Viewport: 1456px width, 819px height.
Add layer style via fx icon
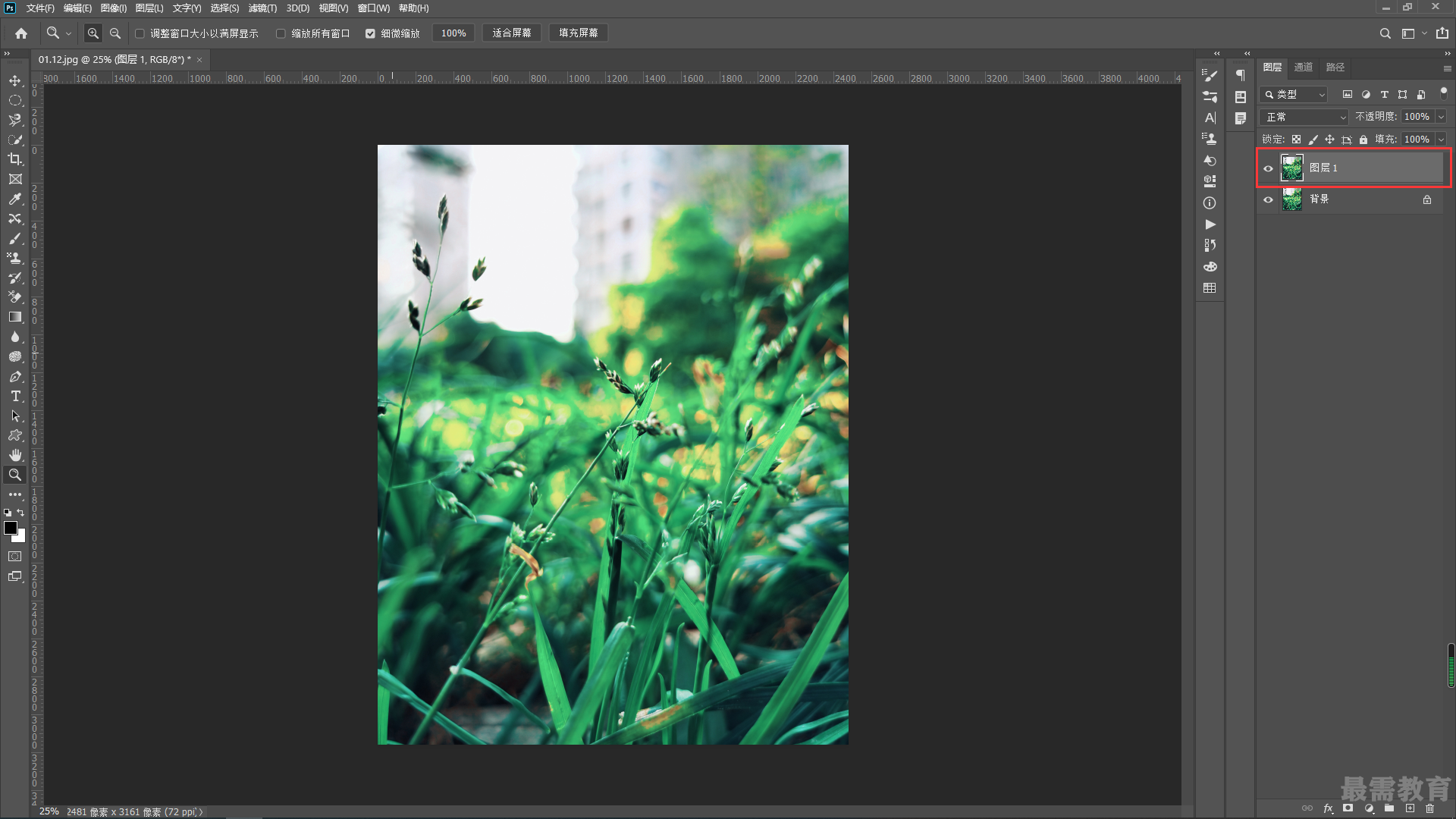(x=1328, y=808)
